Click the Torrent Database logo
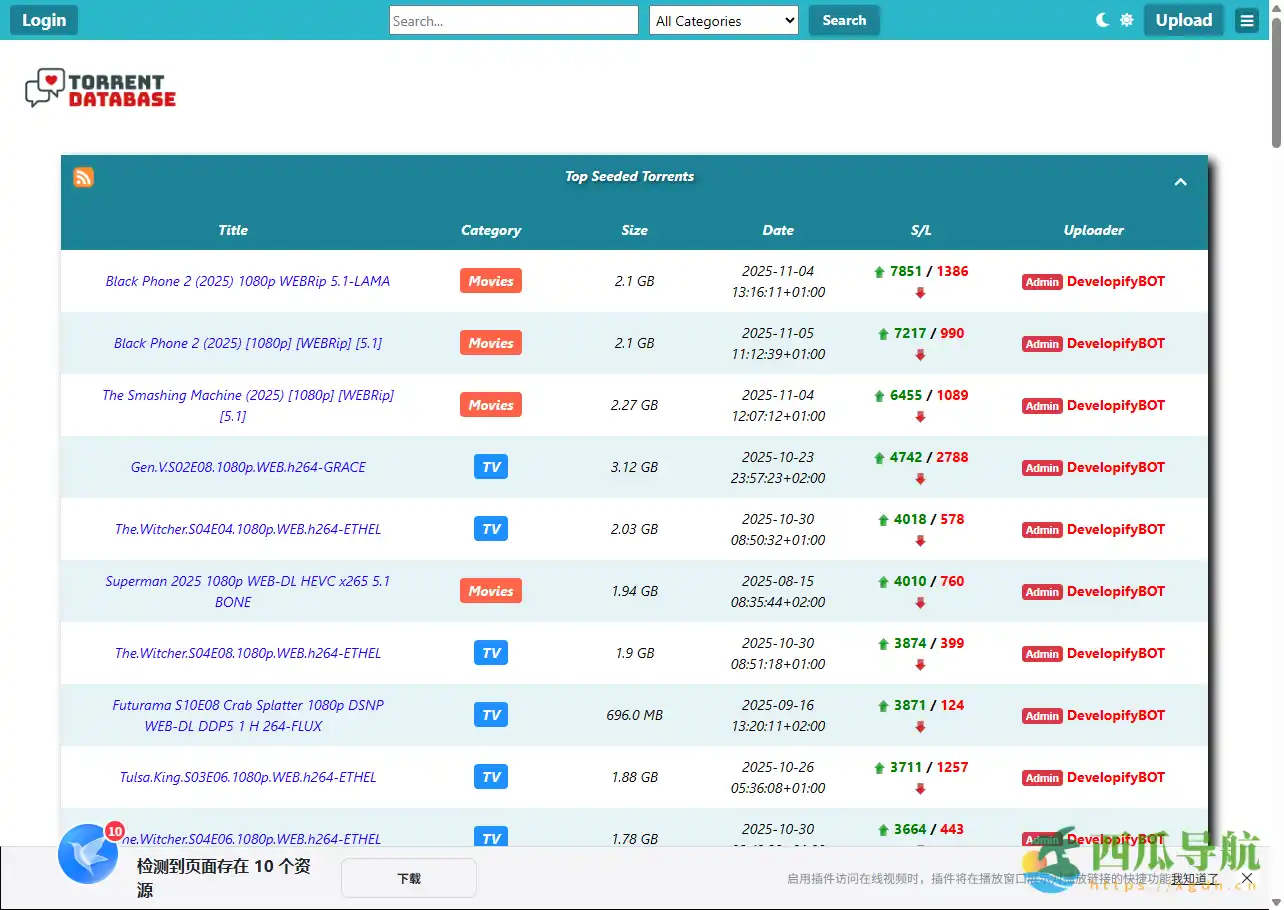Screen dimensions: 1284x910 pyautogui.click(x=99, y=87)
